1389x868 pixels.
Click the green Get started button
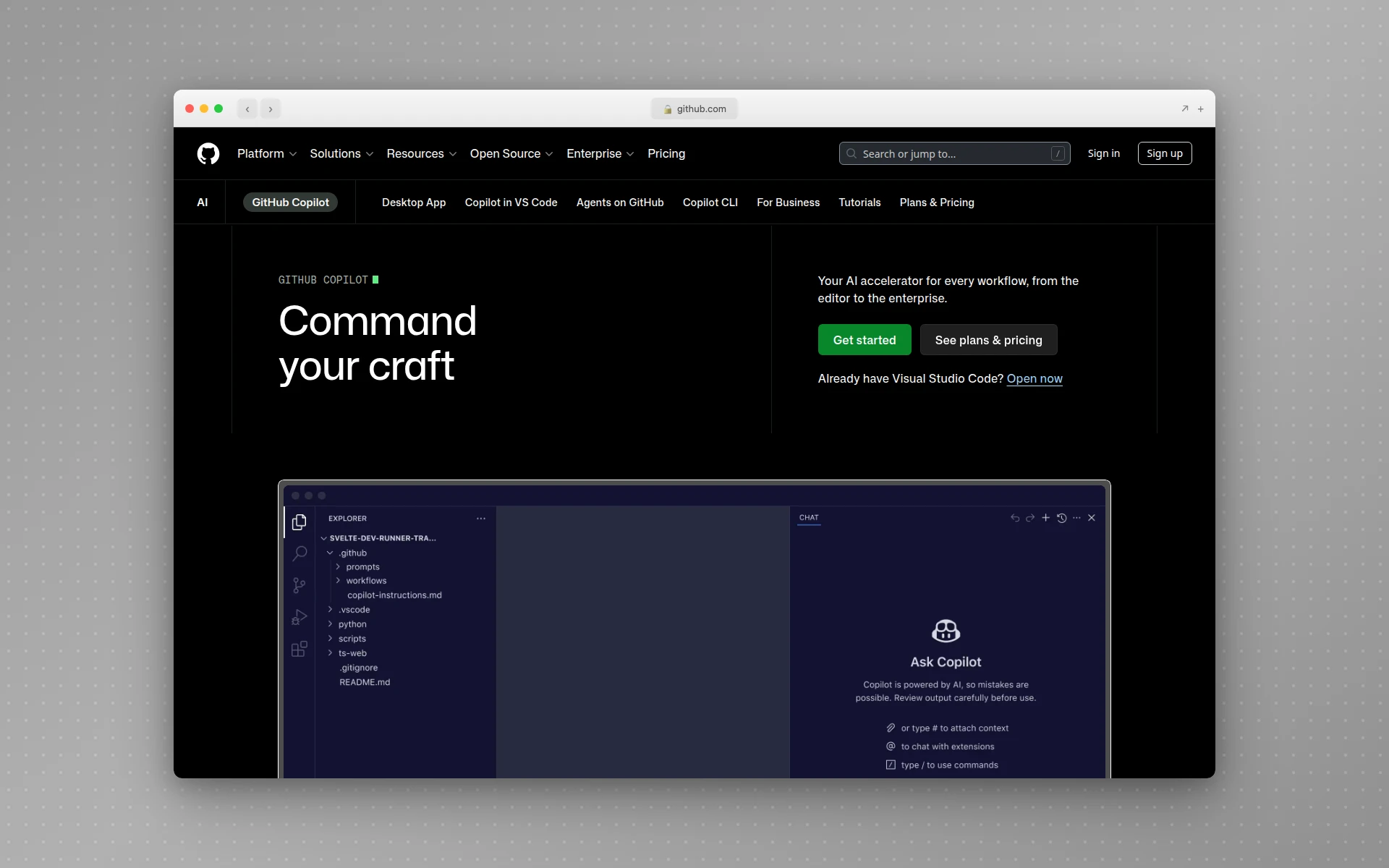click(865, 340)
